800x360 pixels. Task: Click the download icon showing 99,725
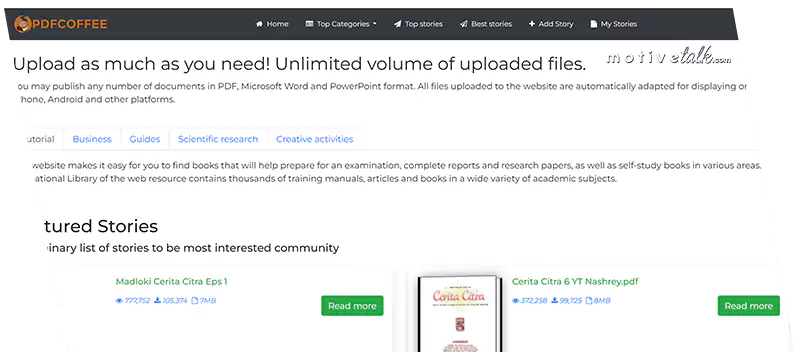point(554,301)
